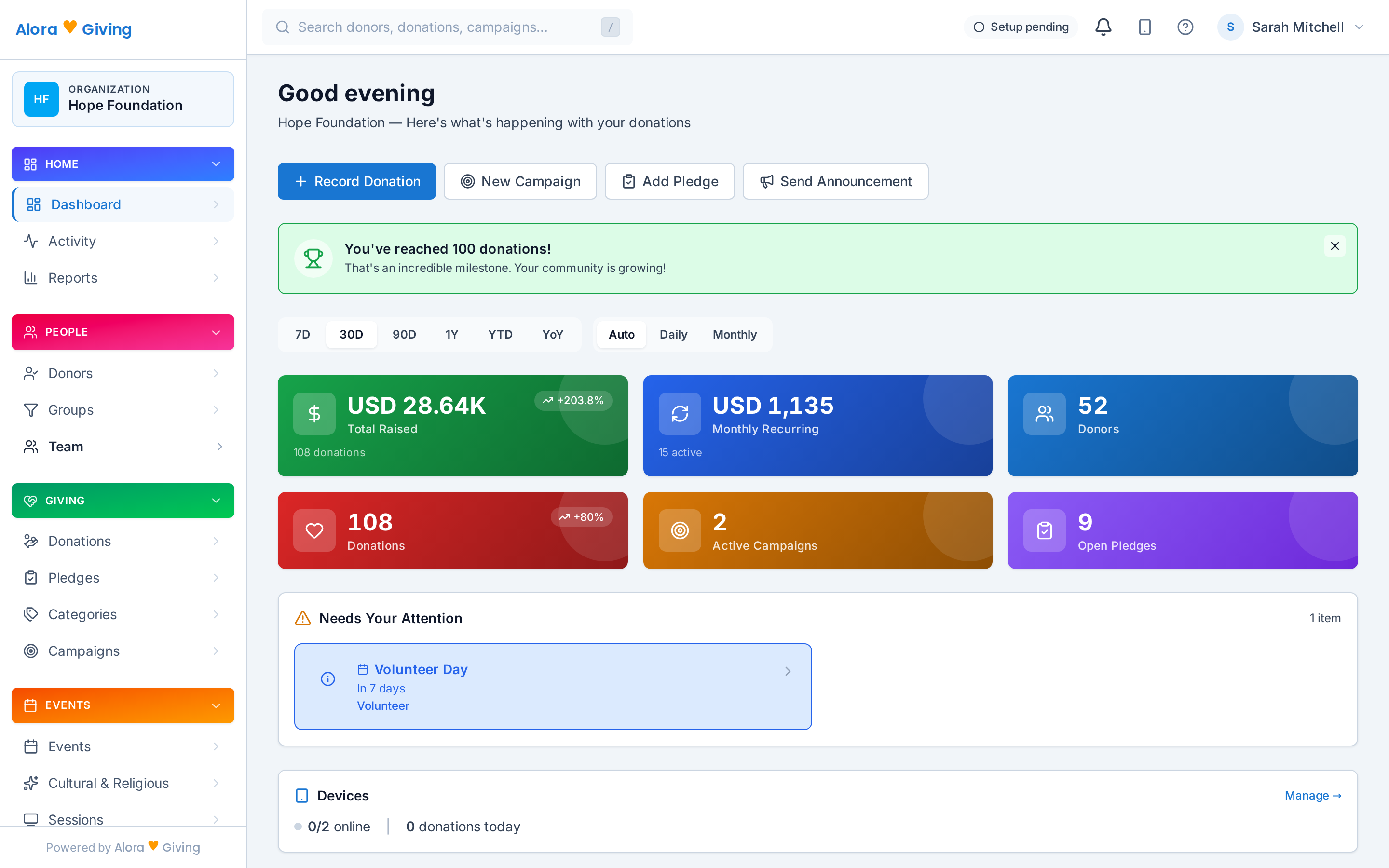Click the Send Announcement button
The height and width of the screenshot is (868, 1389).
[835, 181]
